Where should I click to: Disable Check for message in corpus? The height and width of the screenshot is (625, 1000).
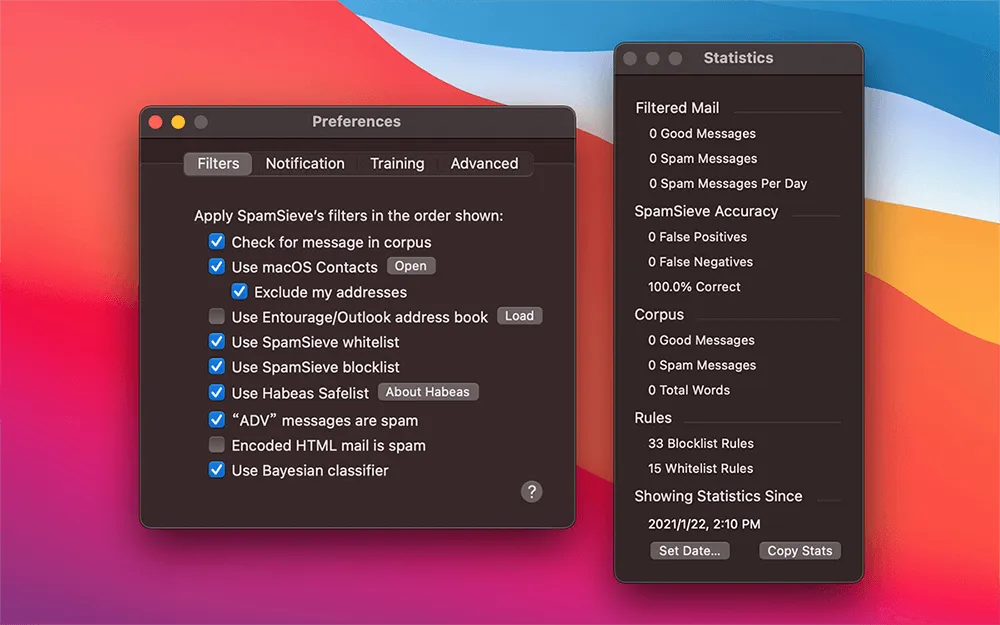[216, 242]
